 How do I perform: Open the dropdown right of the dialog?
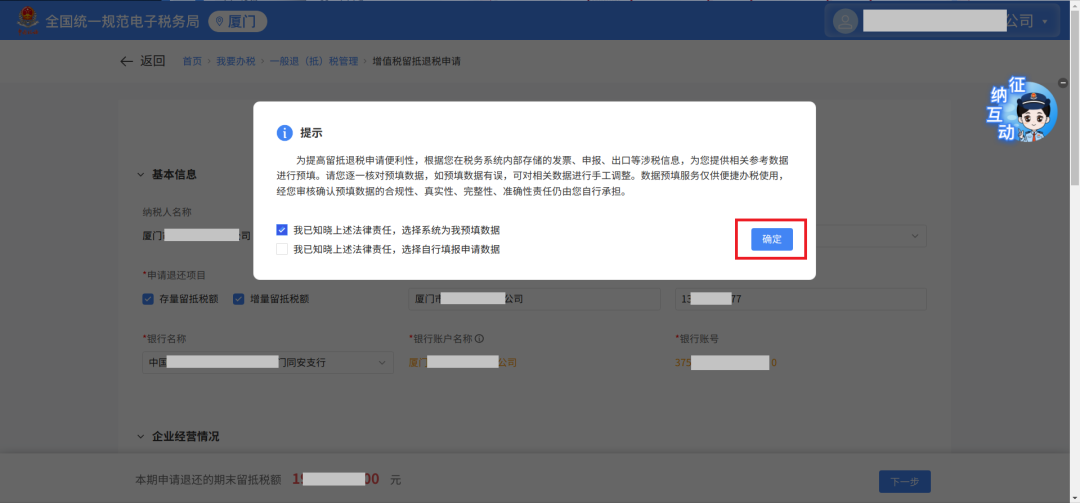(x=914, y=236)
